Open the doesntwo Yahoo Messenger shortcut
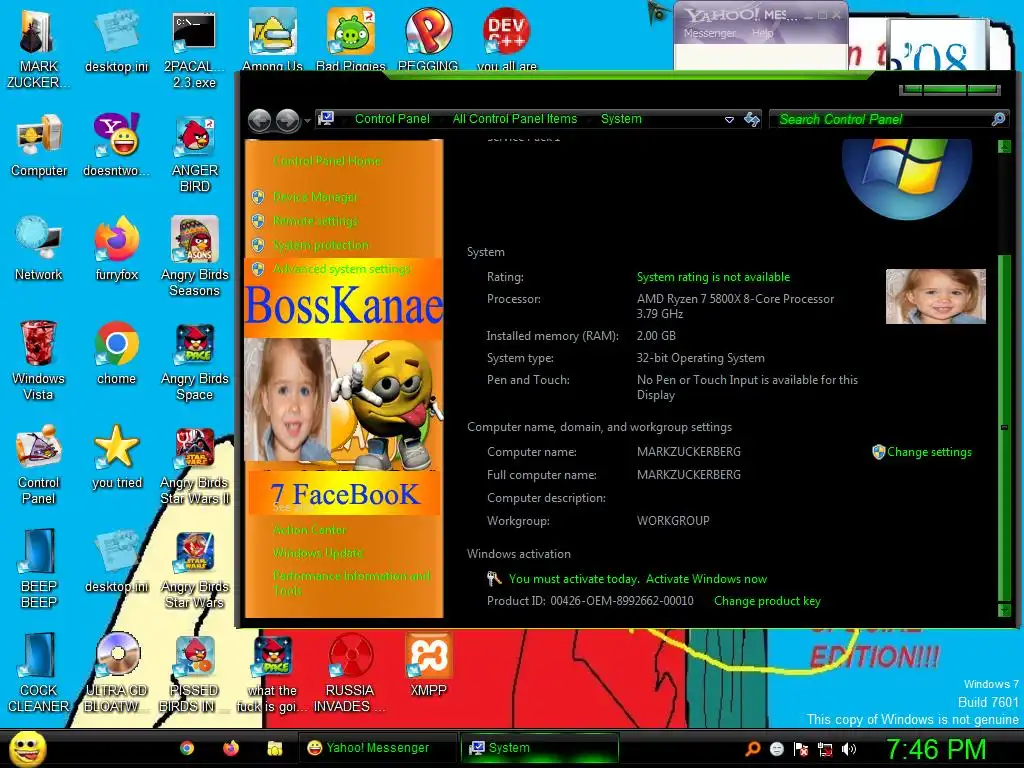1024x768 pixels. 116,145
